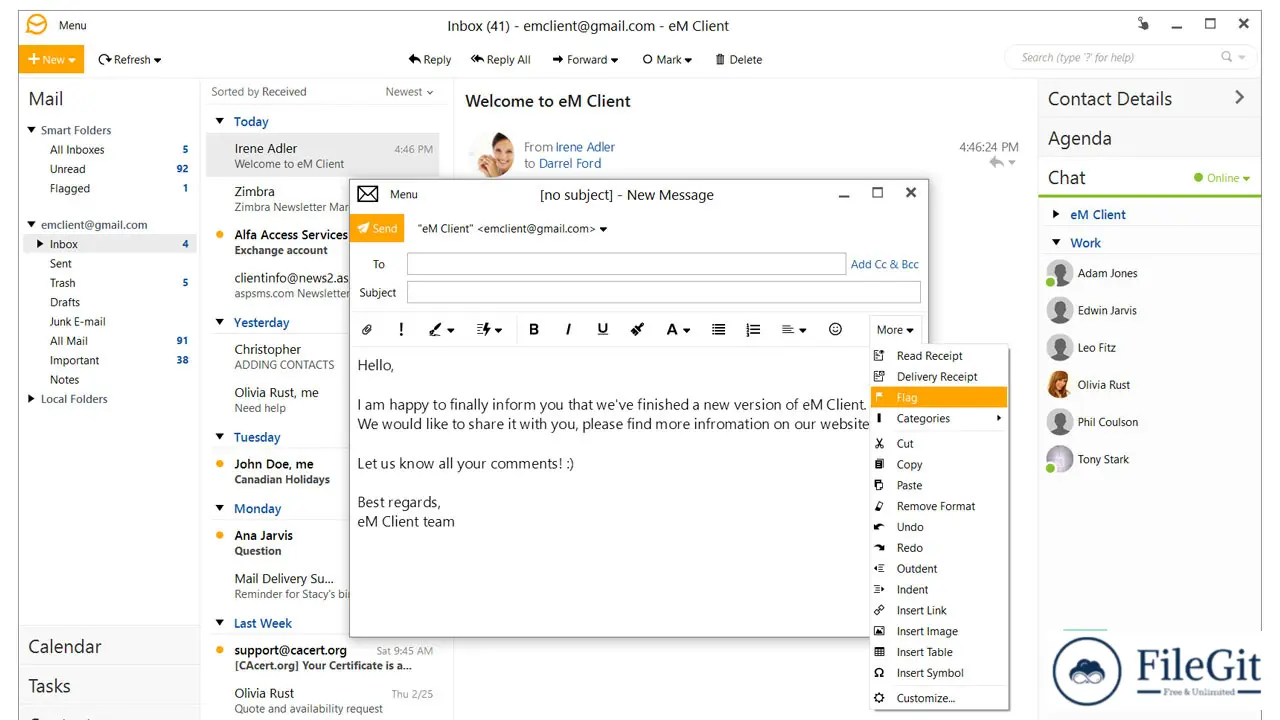Choose Insert Table from the menu
The image size is (1280, 720).
coord(939,653)
